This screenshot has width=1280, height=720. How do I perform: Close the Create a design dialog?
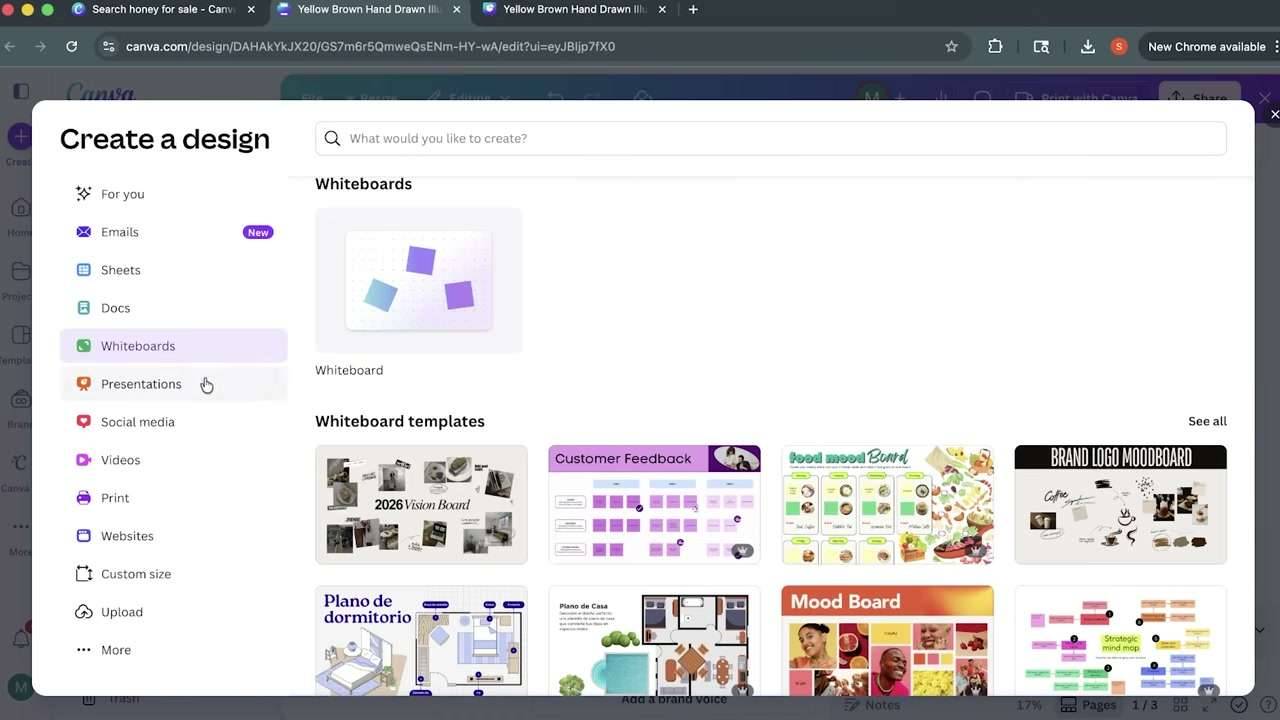(x=1273, y=115)
